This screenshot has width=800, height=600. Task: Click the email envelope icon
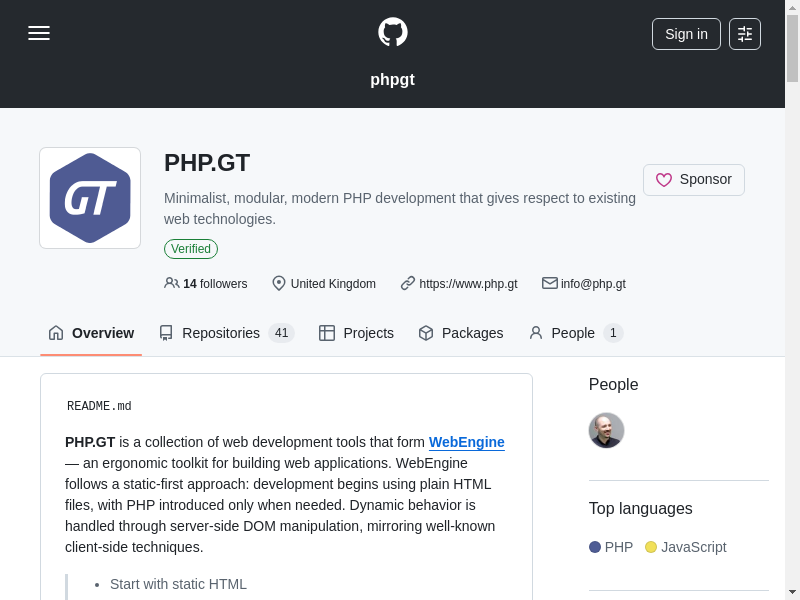[550, 283]
